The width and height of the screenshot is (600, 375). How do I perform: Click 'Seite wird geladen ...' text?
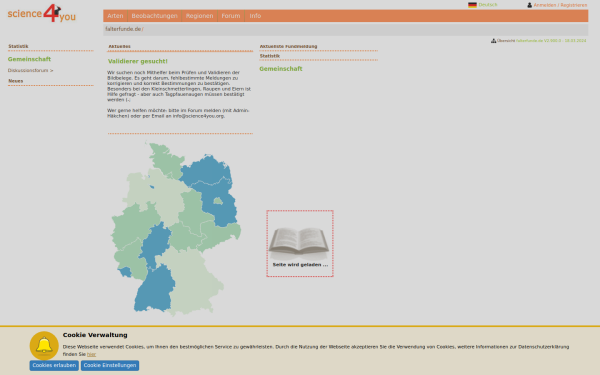(300, 265)
